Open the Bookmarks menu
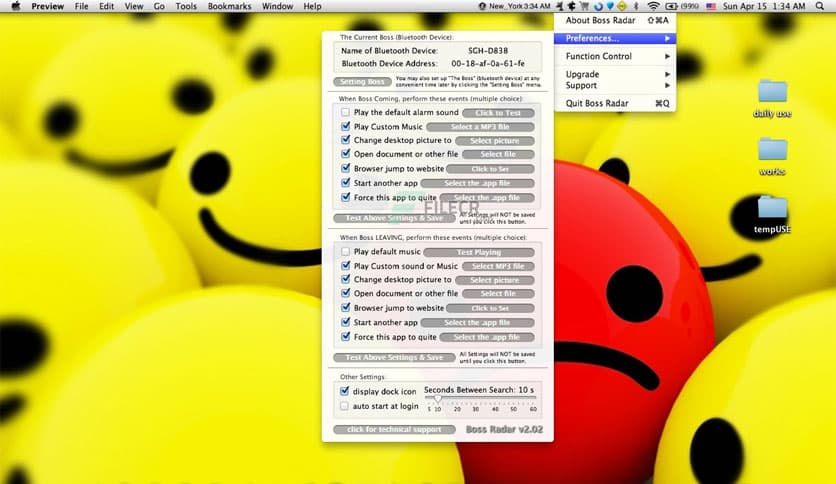Viewport: 836px width, 484px height. point(229,6)
